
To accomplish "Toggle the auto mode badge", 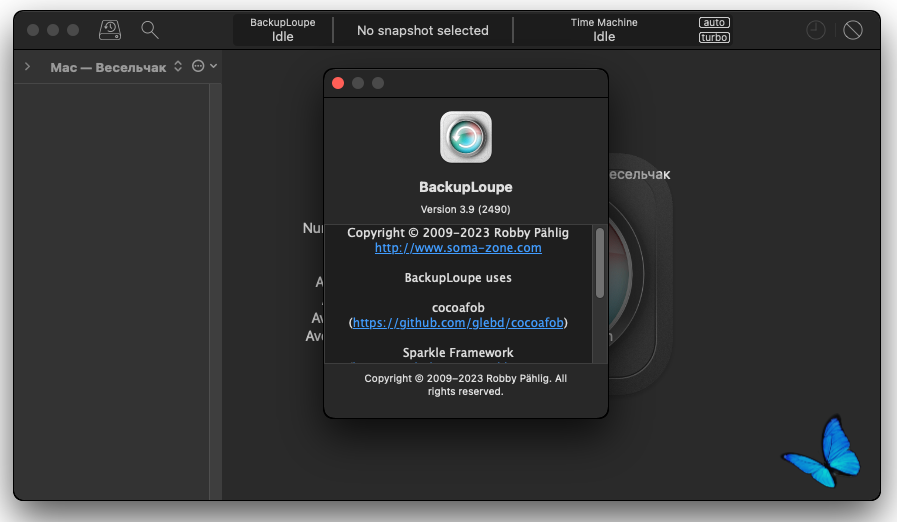I will pyautogui.click(x=714, y=22).
